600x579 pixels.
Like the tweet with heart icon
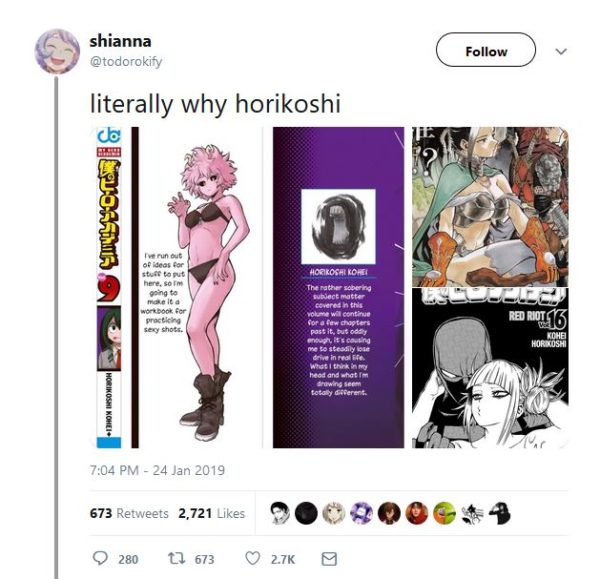click(253, 558)
